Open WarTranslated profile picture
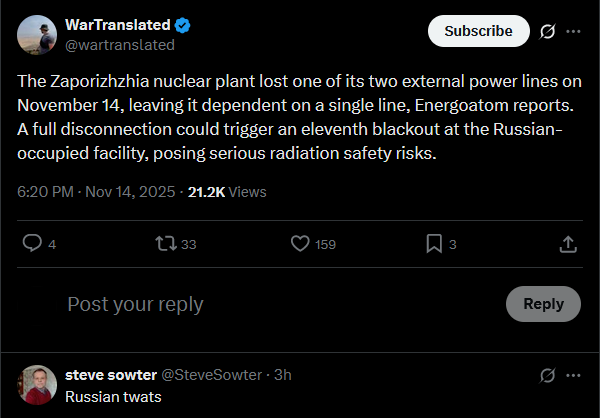 pos(37,35)
